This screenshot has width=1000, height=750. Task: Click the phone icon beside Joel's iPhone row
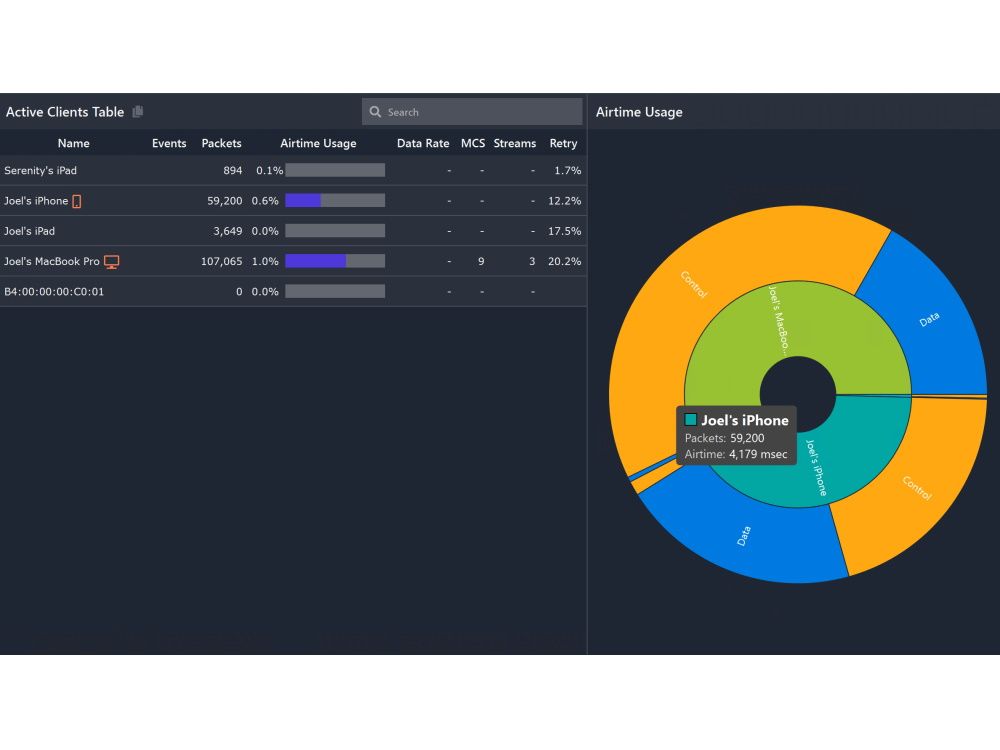coord(77,202)
